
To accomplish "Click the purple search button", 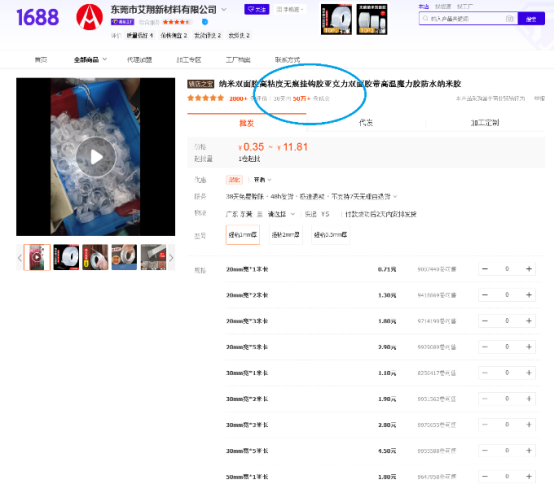I will coord(531,18).
